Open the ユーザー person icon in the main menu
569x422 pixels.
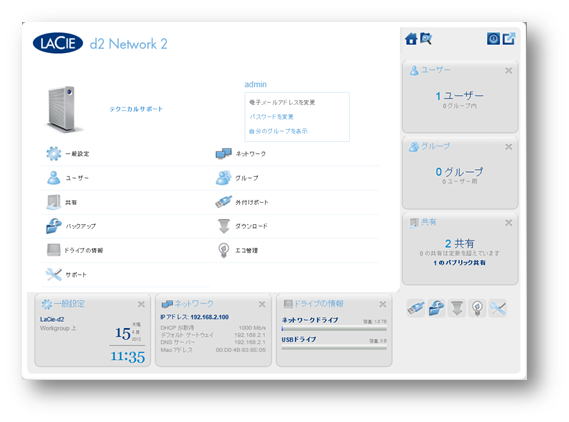54,178
